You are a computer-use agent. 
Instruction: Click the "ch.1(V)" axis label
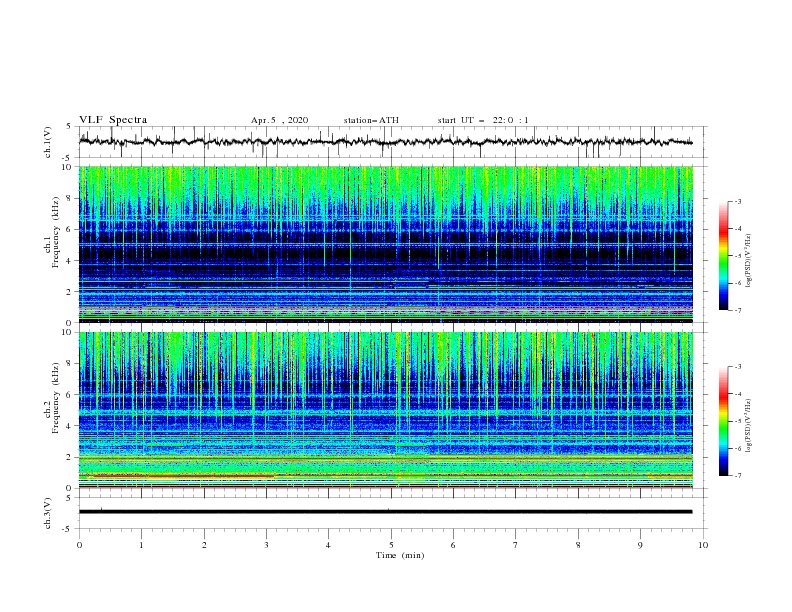click(x=48, y=142)
